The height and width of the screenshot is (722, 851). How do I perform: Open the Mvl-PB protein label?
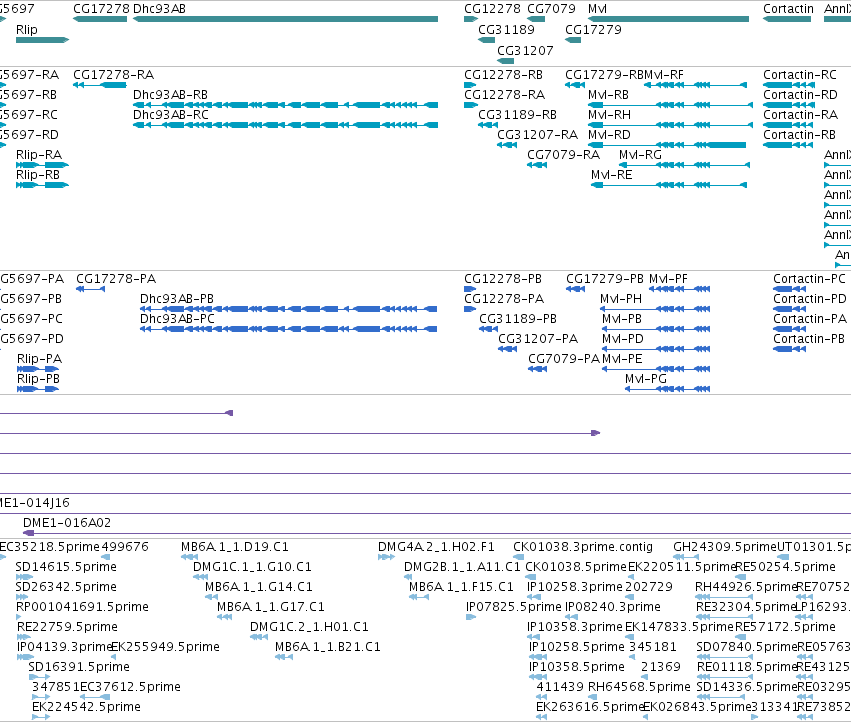click(x=622, y=319)
